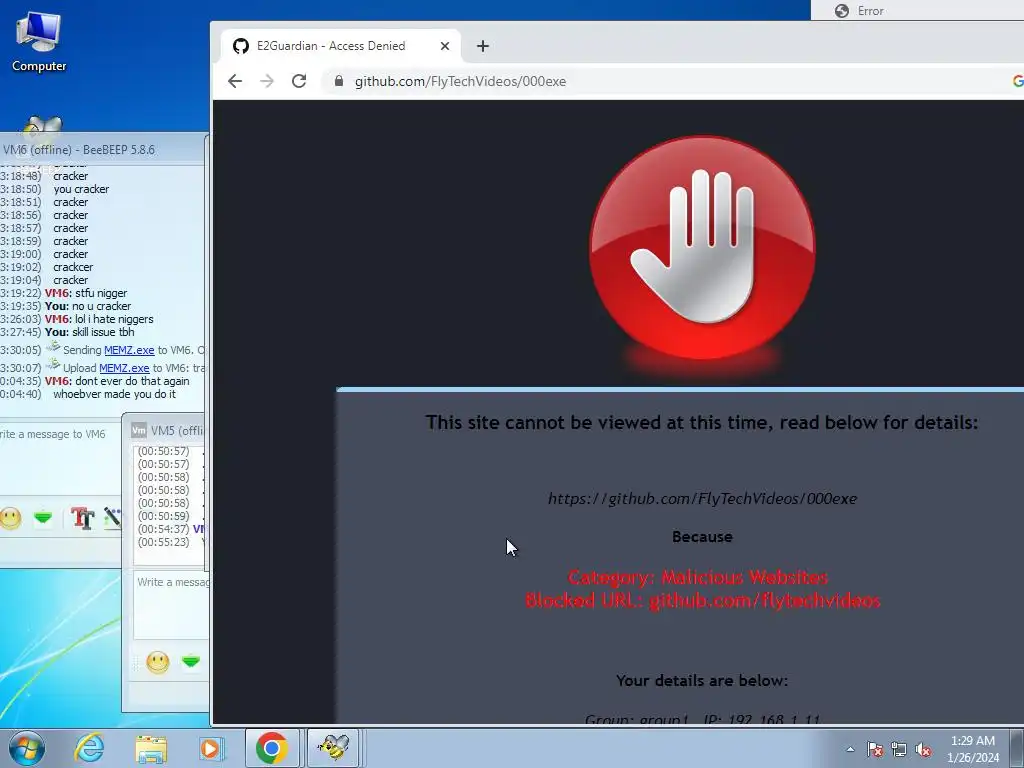Click the Blocked URL: github.com/flytechvideos text

point(703,600)
